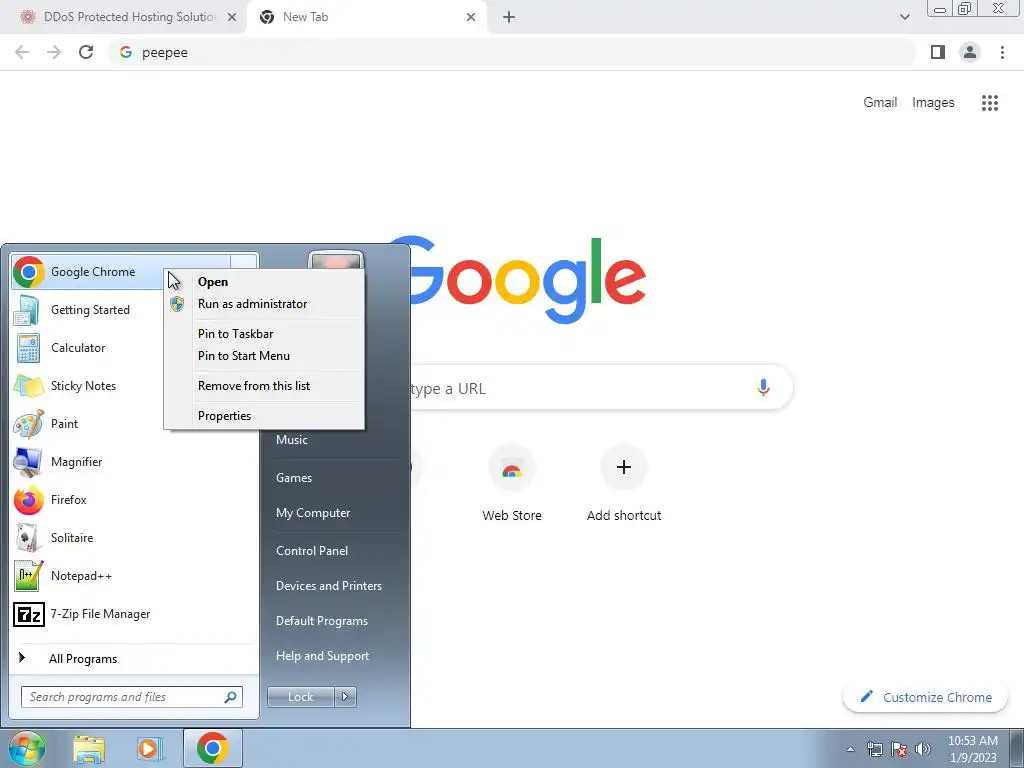Image resolution: width=1024 pixels, height=768 pixels.
Task: Close the New Tab tab
Action: click(x=471, y=17)
